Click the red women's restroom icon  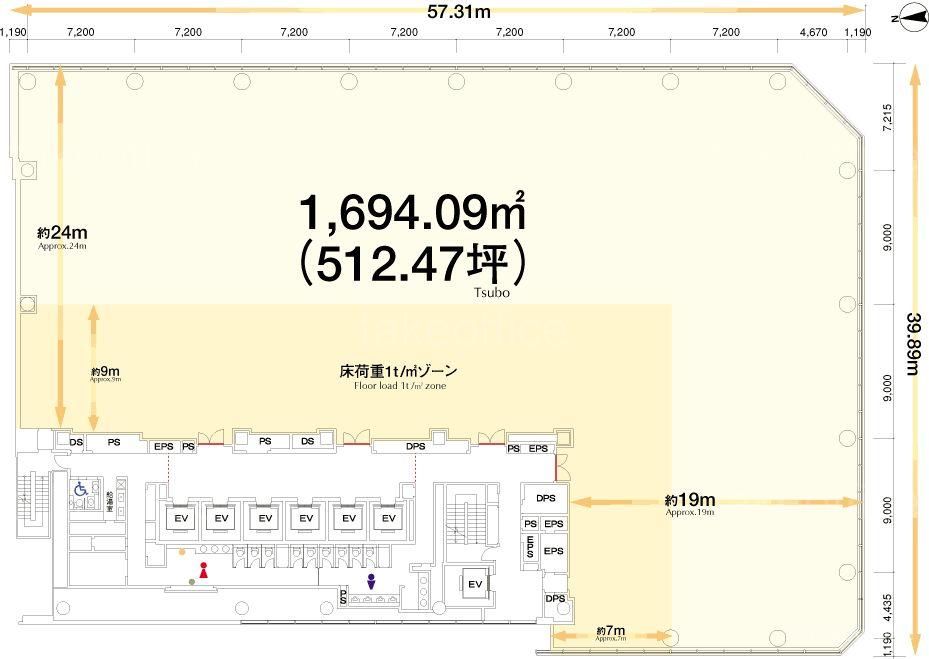click(203, 571)
